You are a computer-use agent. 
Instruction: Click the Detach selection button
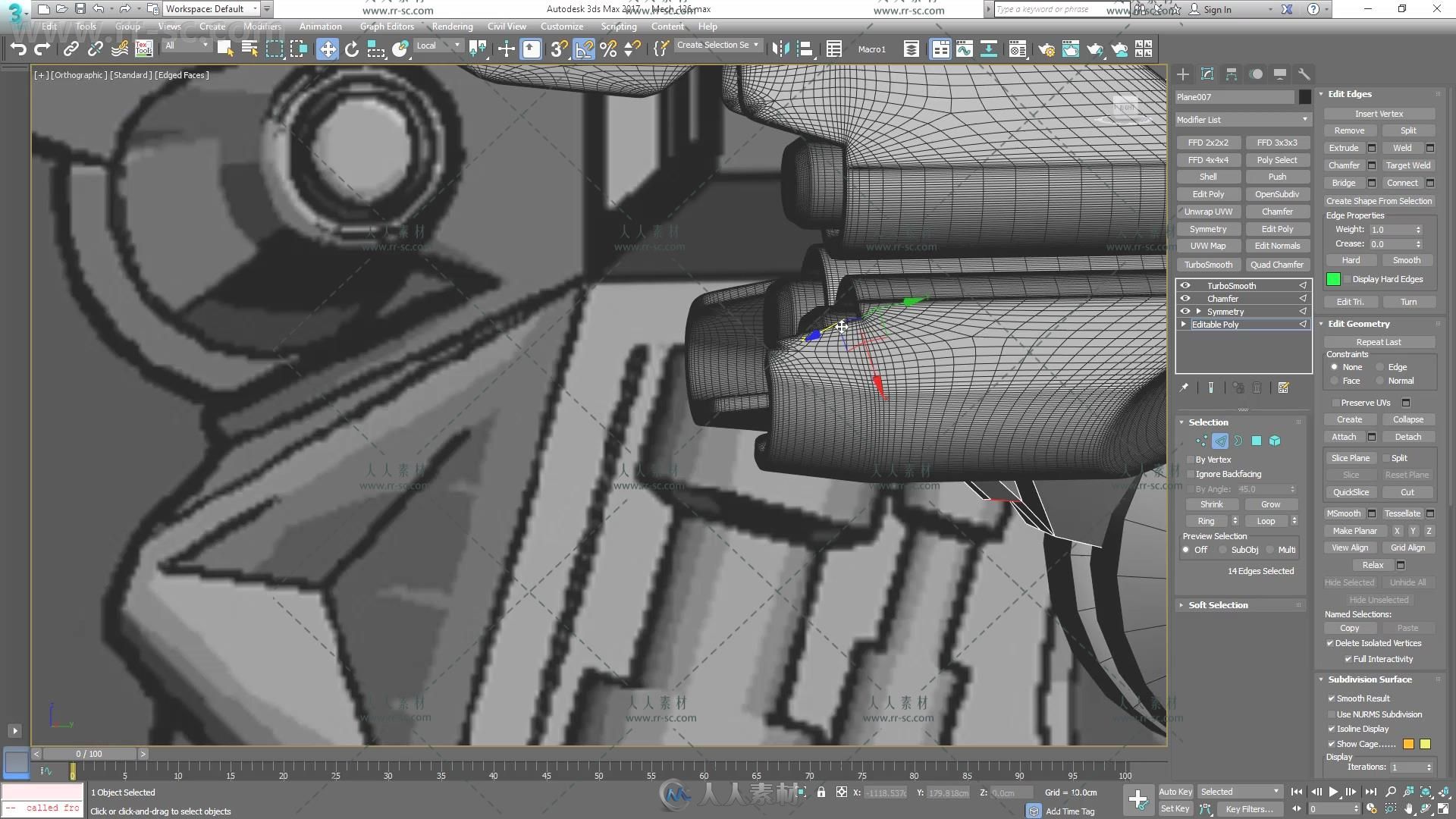(1407, 436)
